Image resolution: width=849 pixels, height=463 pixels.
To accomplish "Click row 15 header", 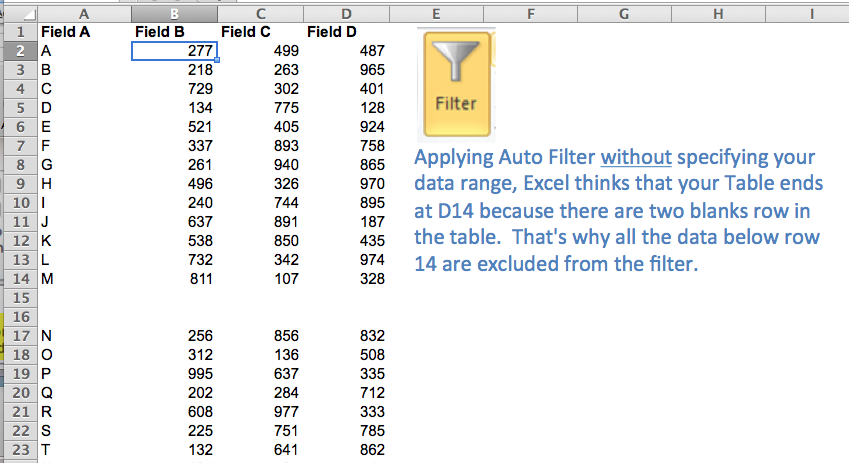I will pyautogui.click(x=19, y=298).
